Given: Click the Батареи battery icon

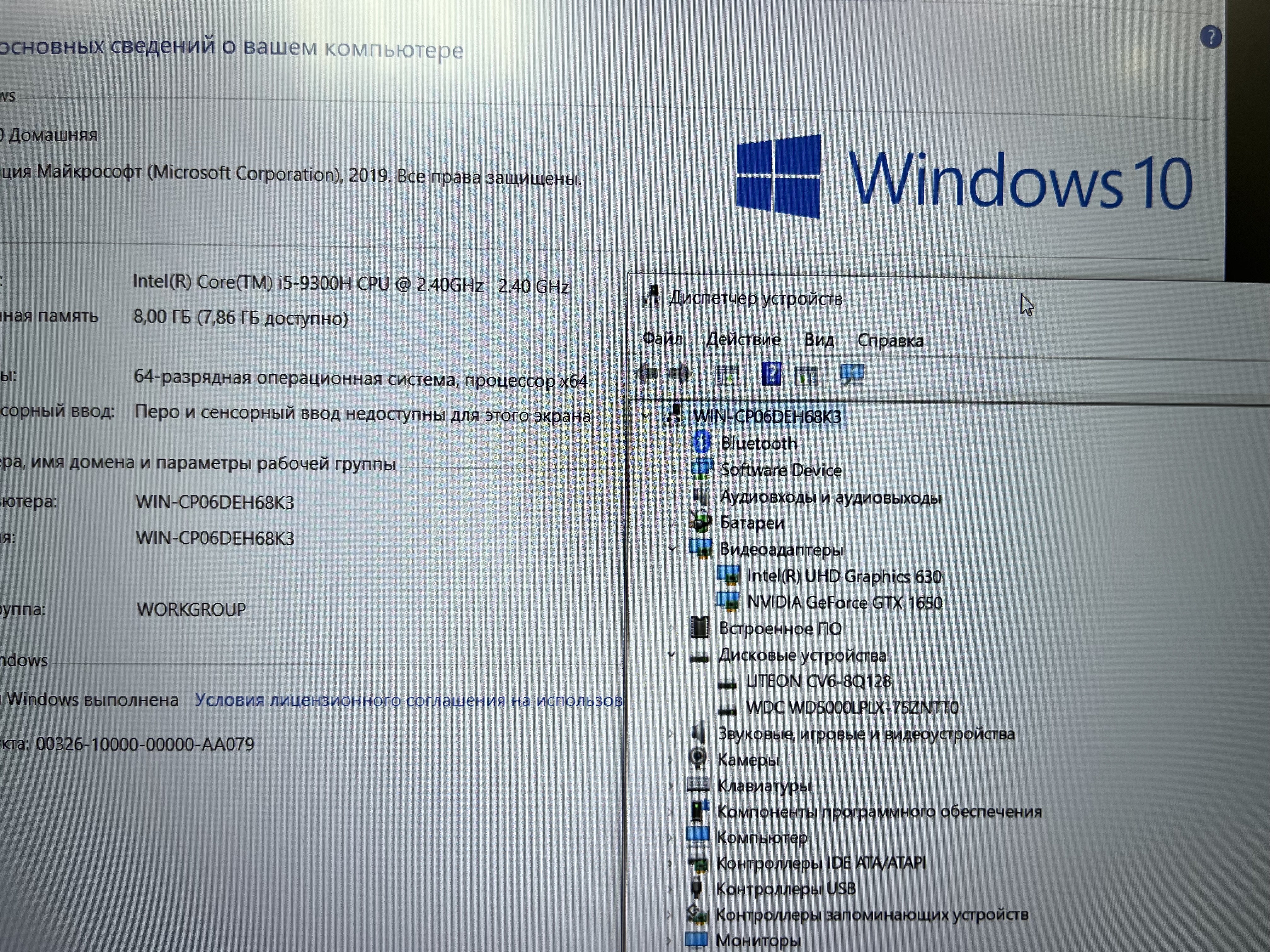Looking at the screenshot, I should click(x=701, y=522).
